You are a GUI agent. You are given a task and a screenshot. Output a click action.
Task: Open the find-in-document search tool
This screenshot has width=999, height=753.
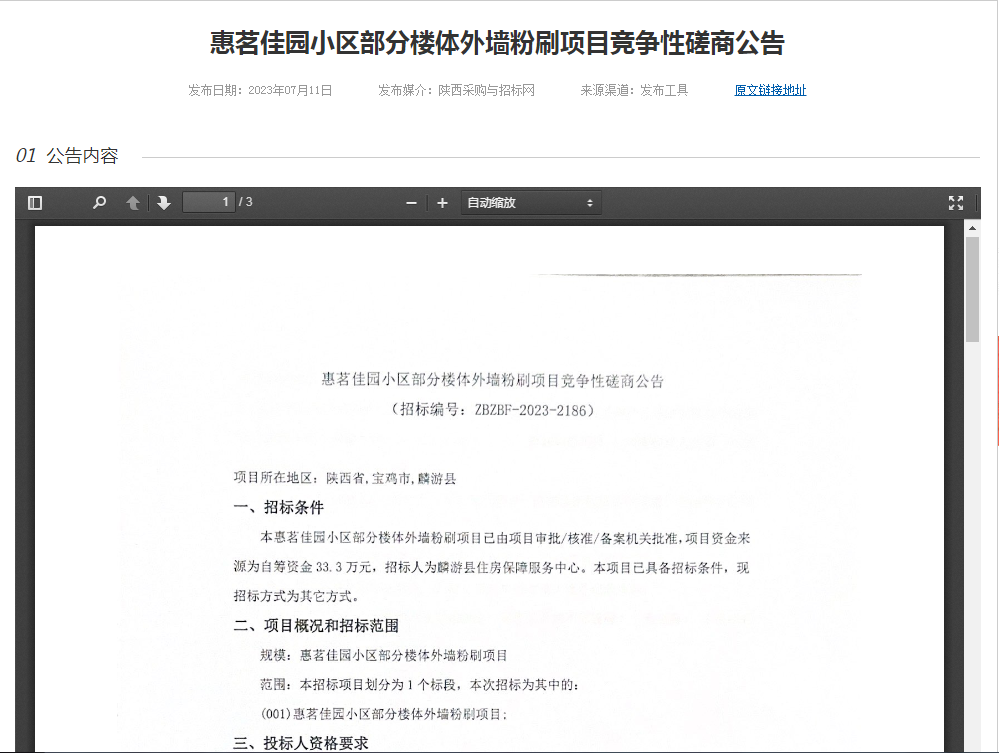click(99, 203)
